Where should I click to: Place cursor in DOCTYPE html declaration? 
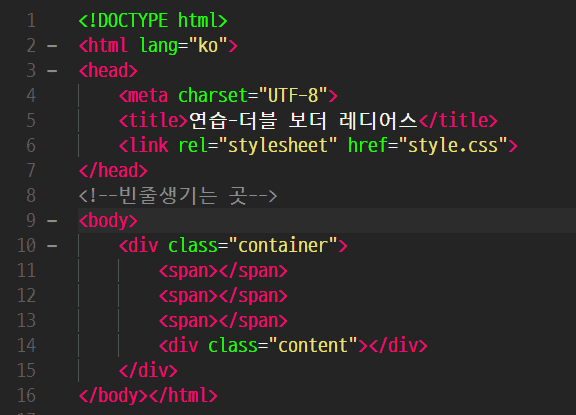(153, 21)
